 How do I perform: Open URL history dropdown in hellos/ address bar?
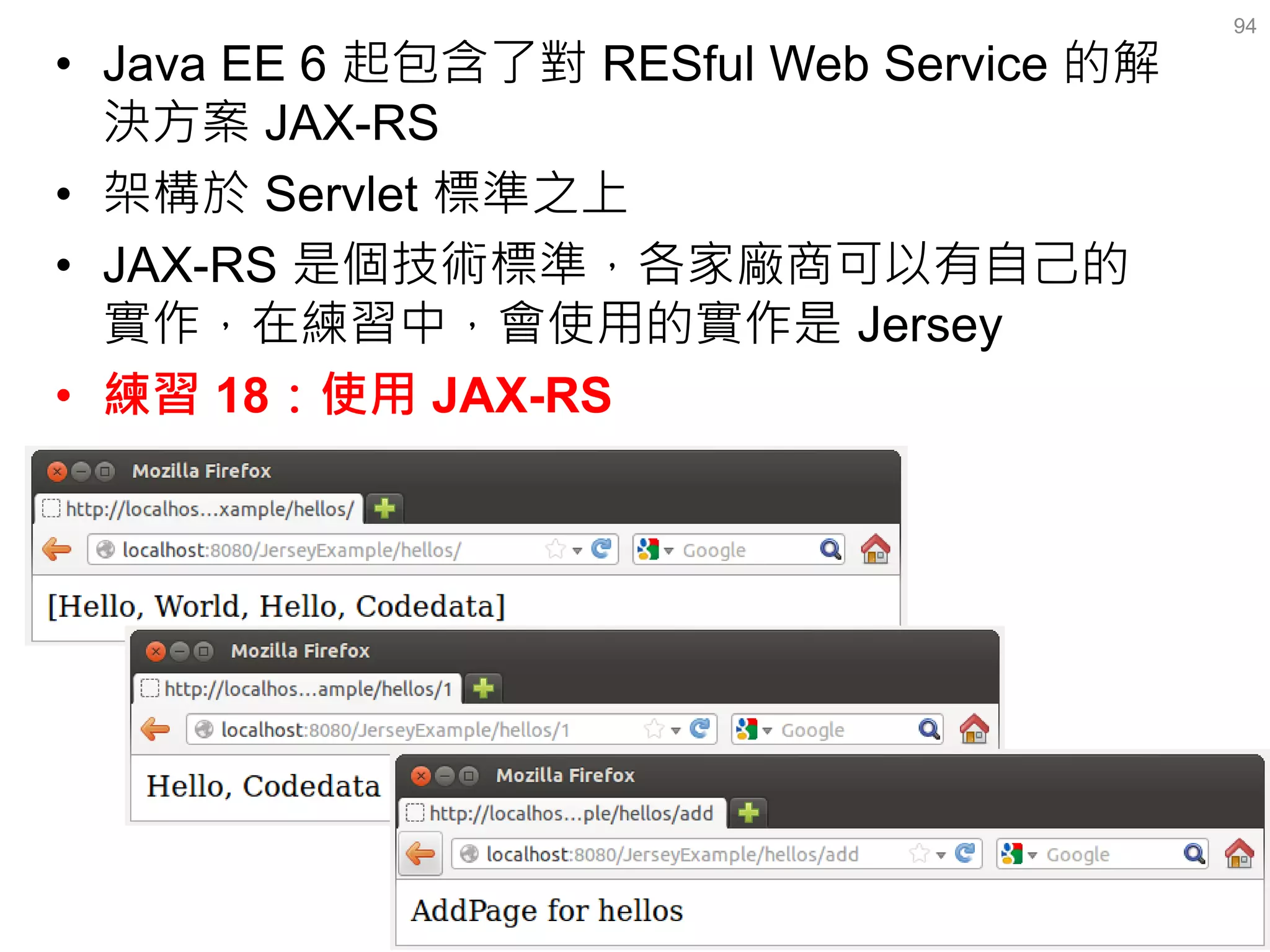577,550
